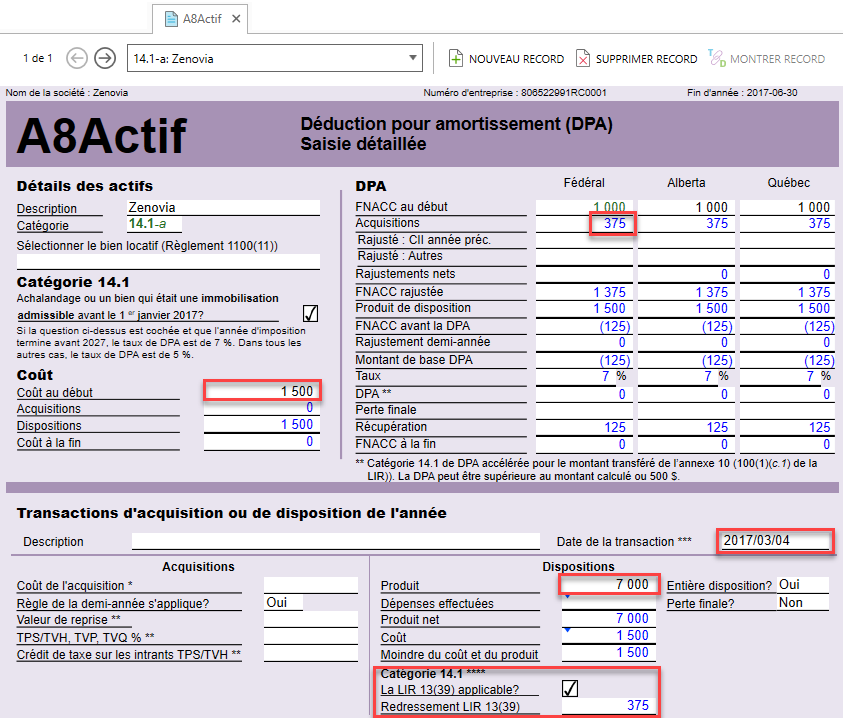Image resolution: width=843 pixels, height=718 pixels.
Task: Edit the Description field containing Zenovia
Action: tap(223, 208)
